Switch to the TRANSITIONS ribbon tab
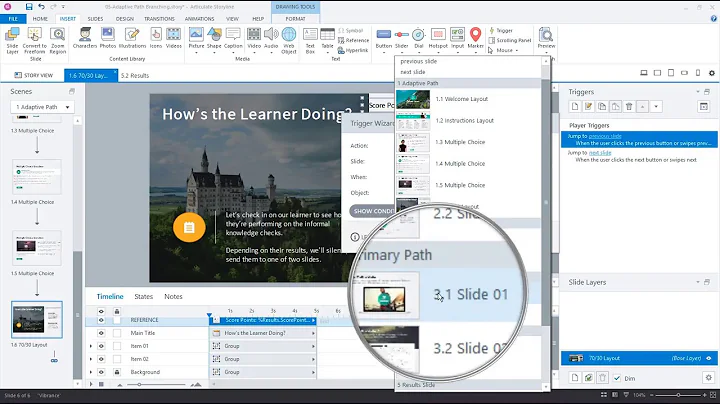 [159, 19]
